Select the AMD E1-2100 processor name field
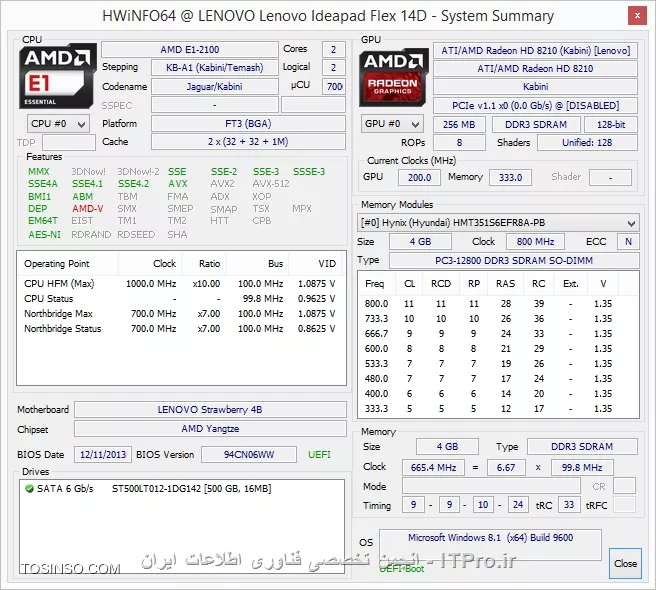This screenshot has height=590, width=656. tap(190, 49)
